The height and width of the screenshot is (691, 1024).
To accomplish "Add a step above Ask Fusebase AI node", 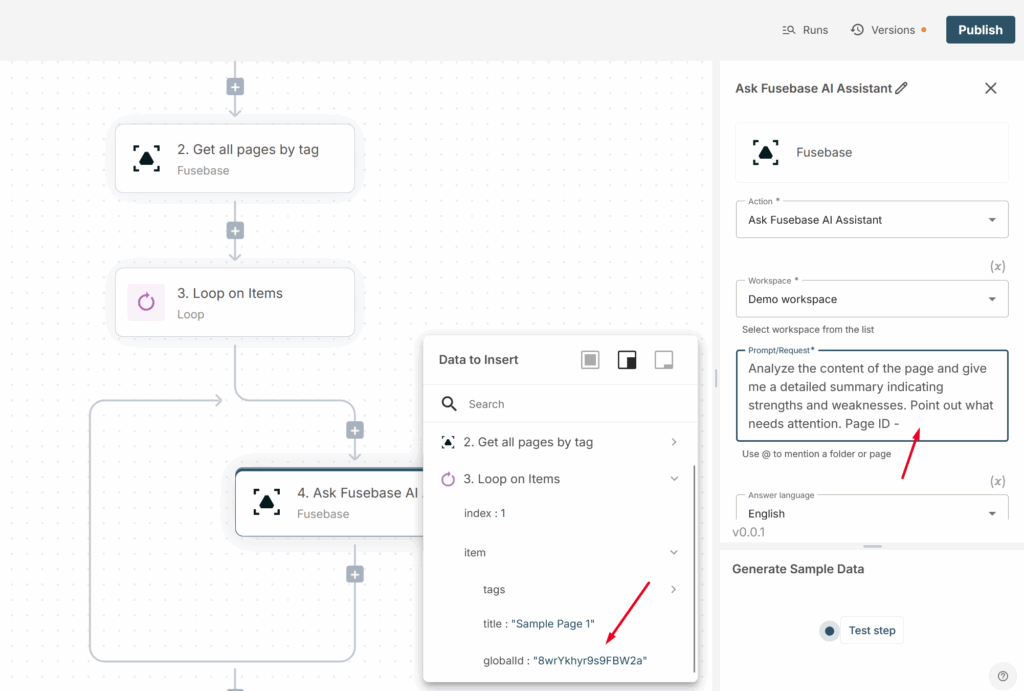I will (354, 430).
